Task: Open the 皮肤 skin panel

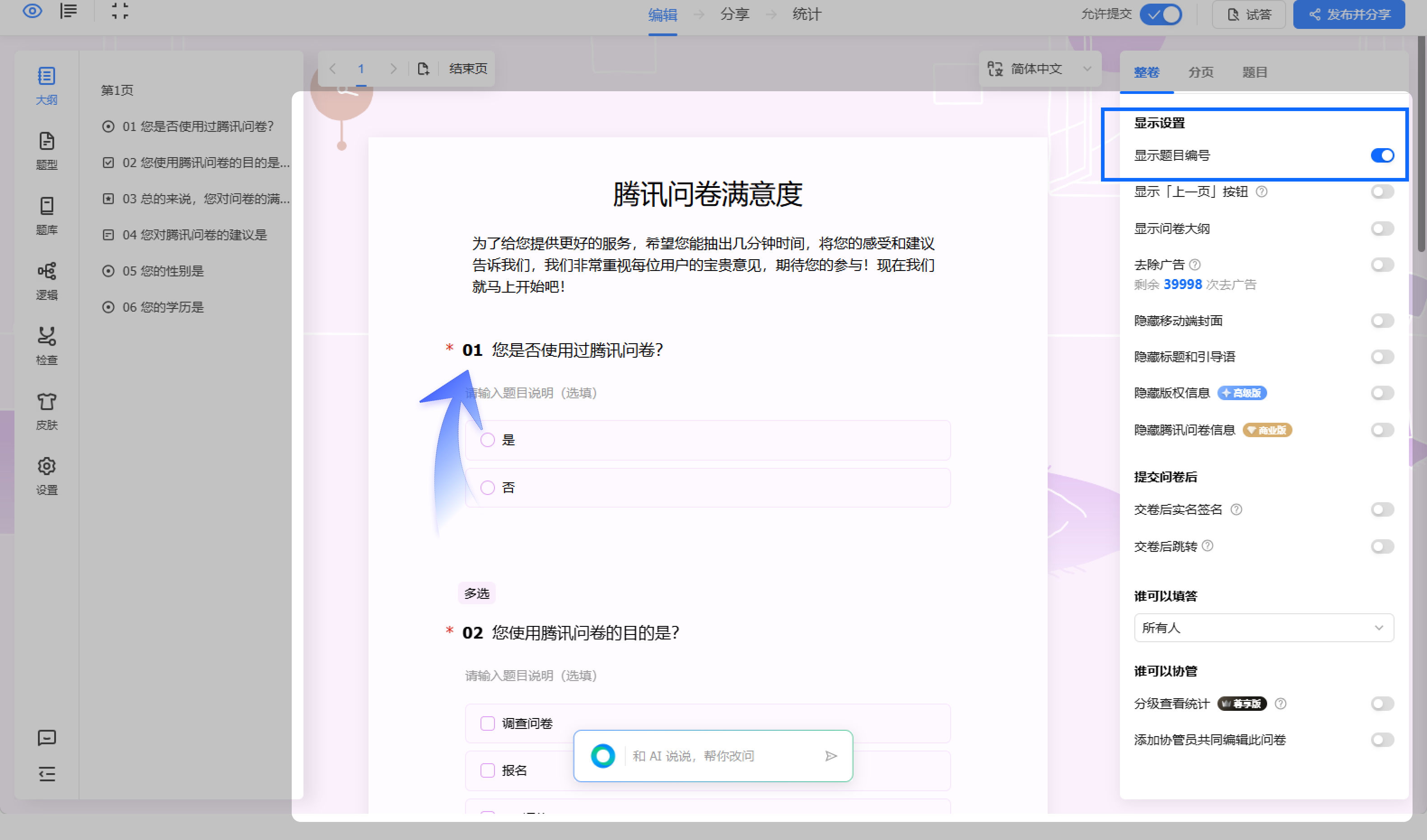Action: click(x=47, y=411)
